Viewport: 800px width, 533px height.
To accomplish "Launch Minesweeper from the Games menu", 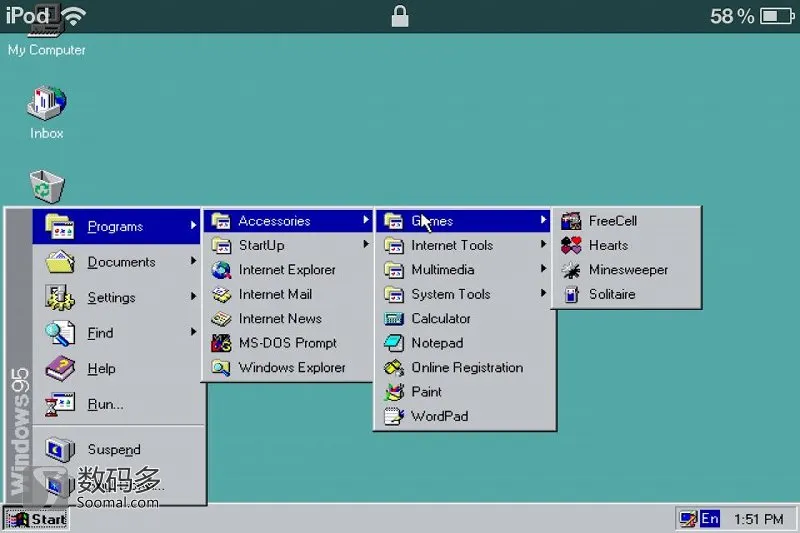I will [627, 270].
